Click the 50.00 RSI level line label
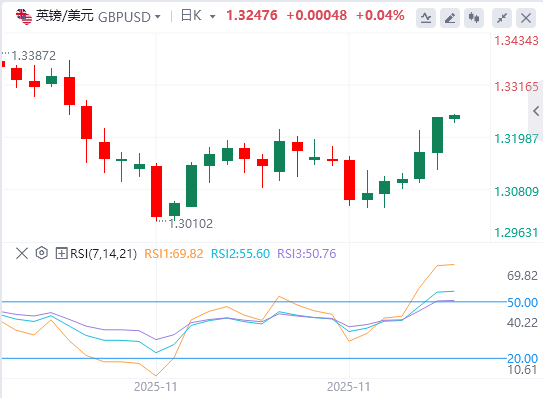The width and height of the screenshot is (543, 398). click(523, 302)
